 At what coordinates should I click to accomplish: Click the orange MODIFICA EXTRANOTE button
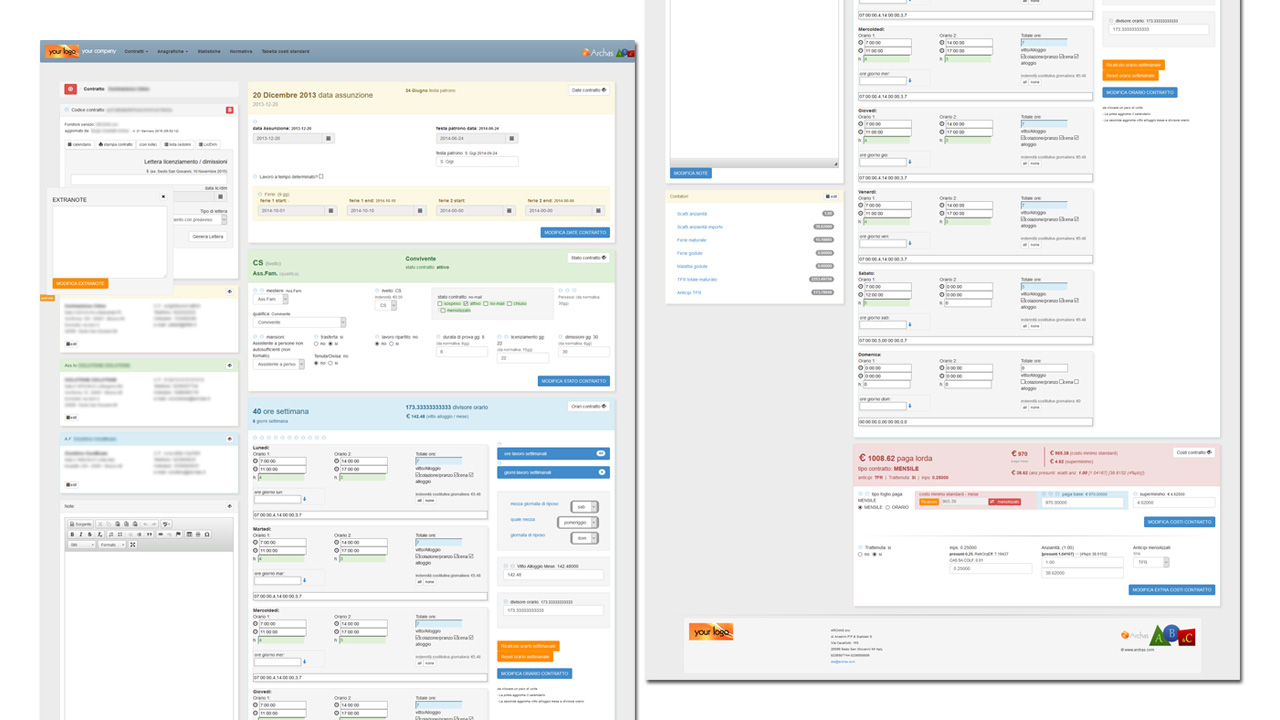(x=80, y=284)
